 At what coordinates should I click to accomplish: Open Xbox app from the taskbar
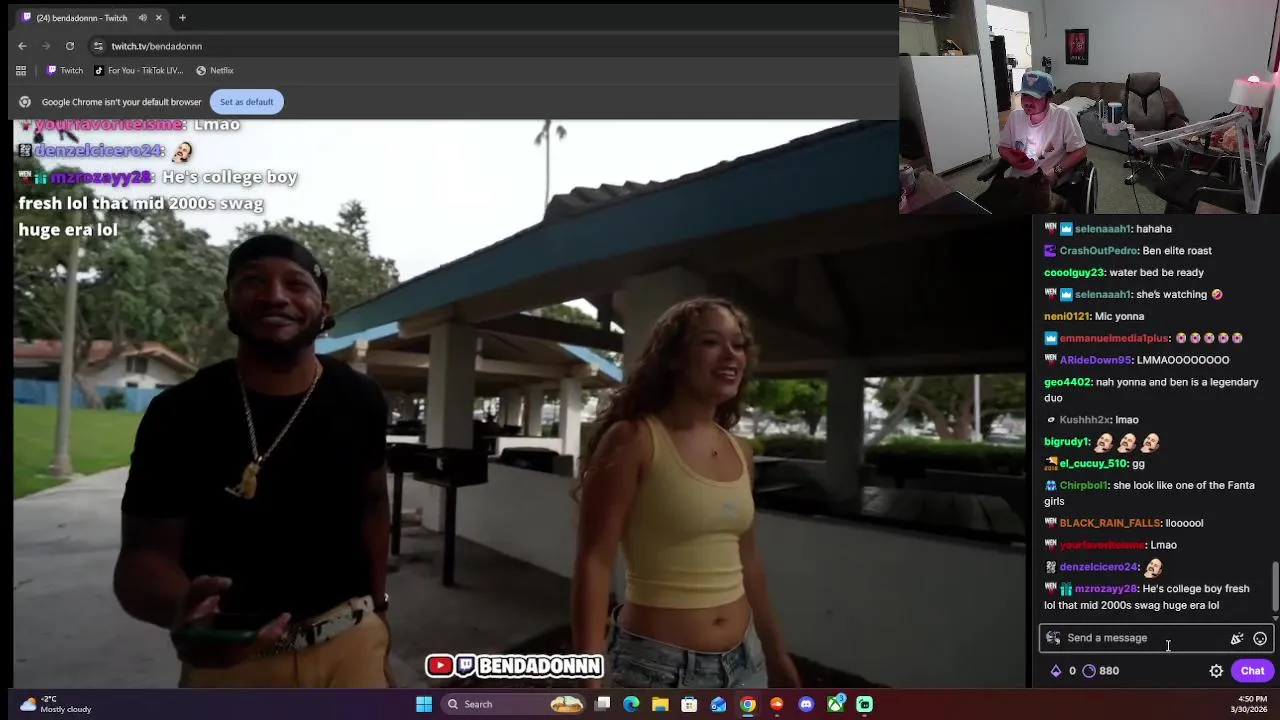[835, 704]
